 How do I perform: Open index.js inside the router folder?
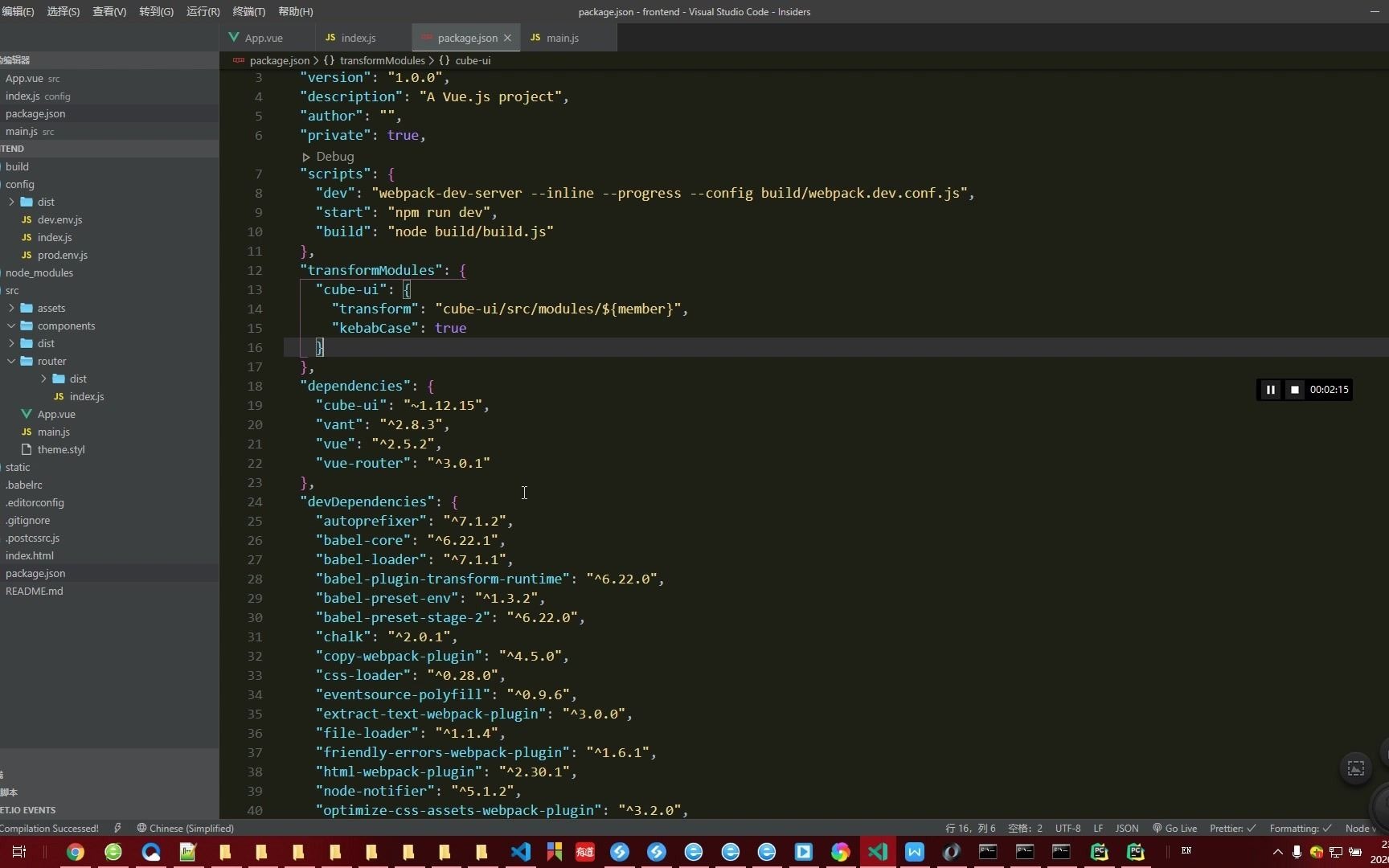click(86, 396)
